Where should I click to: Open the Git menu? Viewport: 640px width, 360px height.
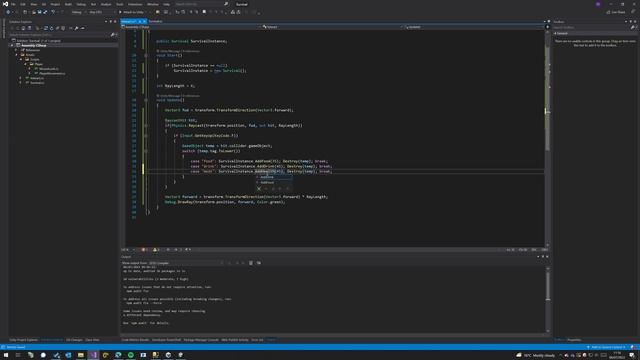(x=44, y=4)
